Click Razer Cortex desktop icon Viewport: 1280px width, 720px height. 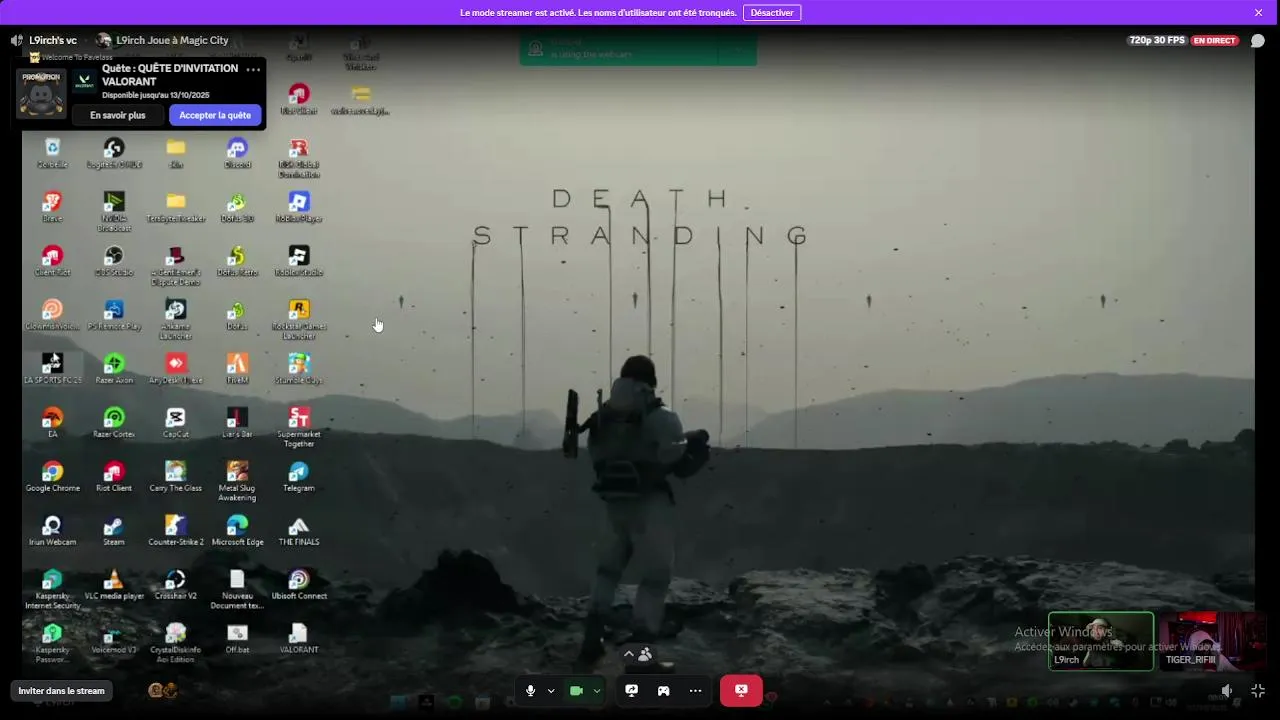114,423
